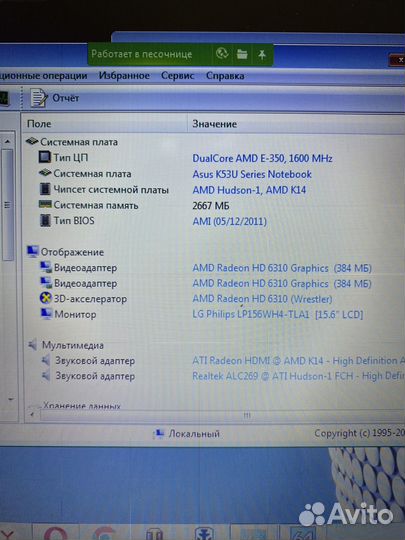Open the AMD Radeon HD 6310 (Wrestler) link
405x540 pixels.
pos(262,299)
